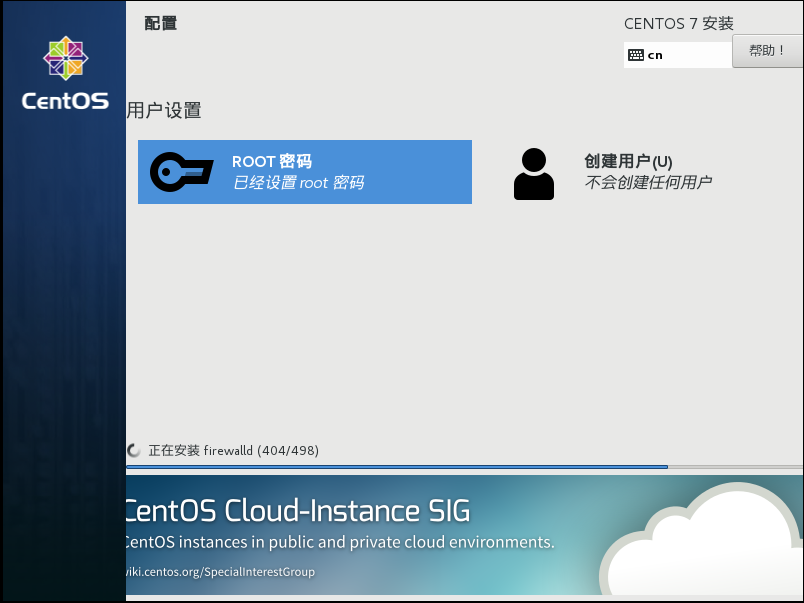804x603 pixels.
Task: Click the installation progress bar
Action: click(465, 467)
